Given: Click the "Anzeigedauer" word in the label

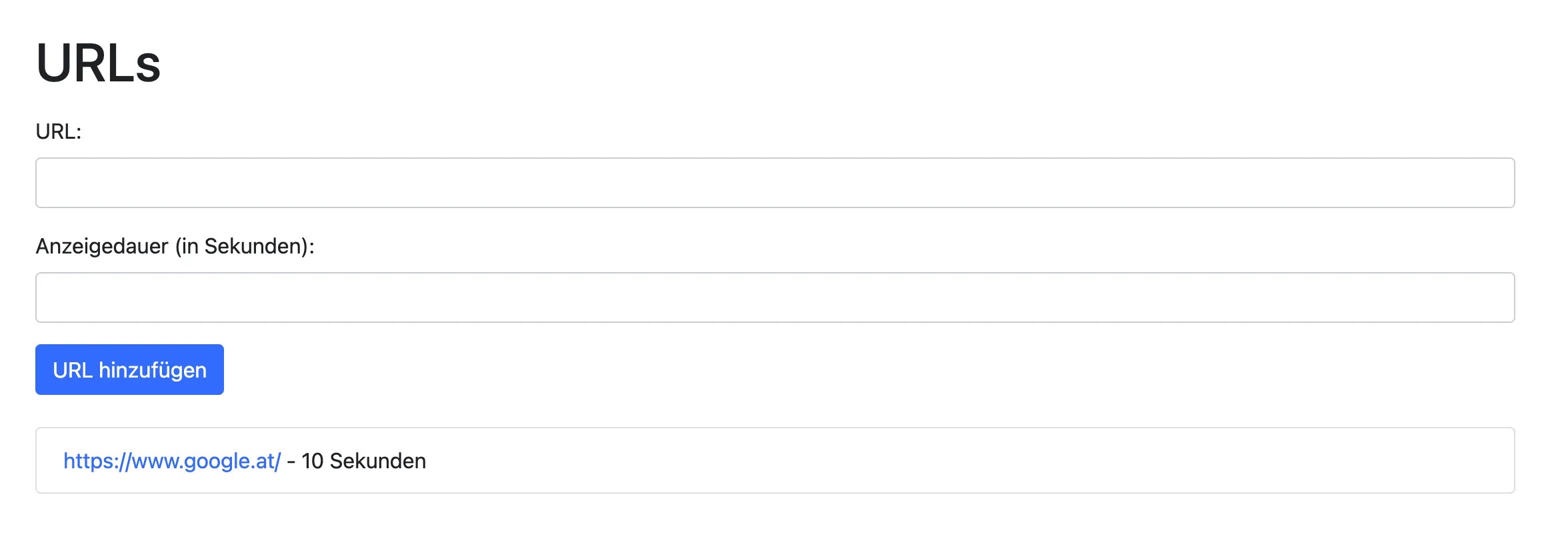Looking at the screenshot, I should click(x=102, y=246).
